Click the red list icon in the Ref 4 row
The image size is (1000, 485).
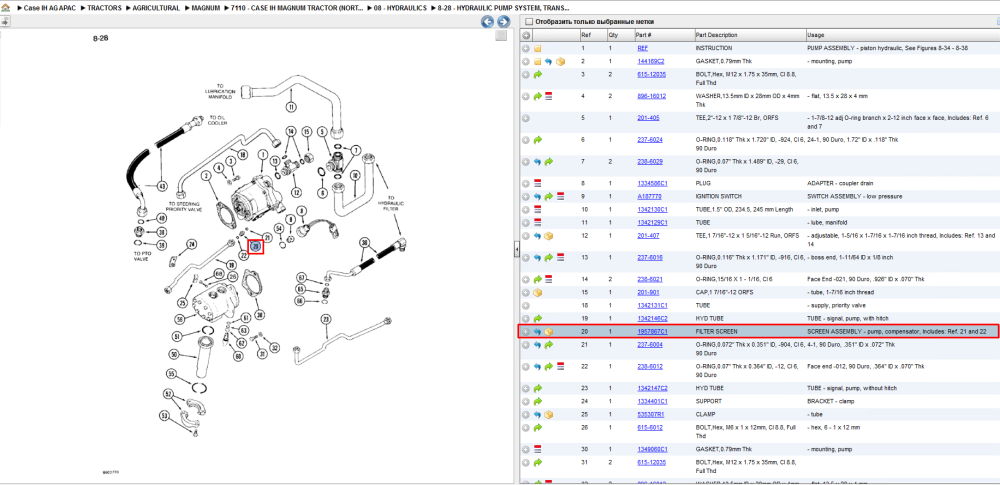click(x=548, y=96)
